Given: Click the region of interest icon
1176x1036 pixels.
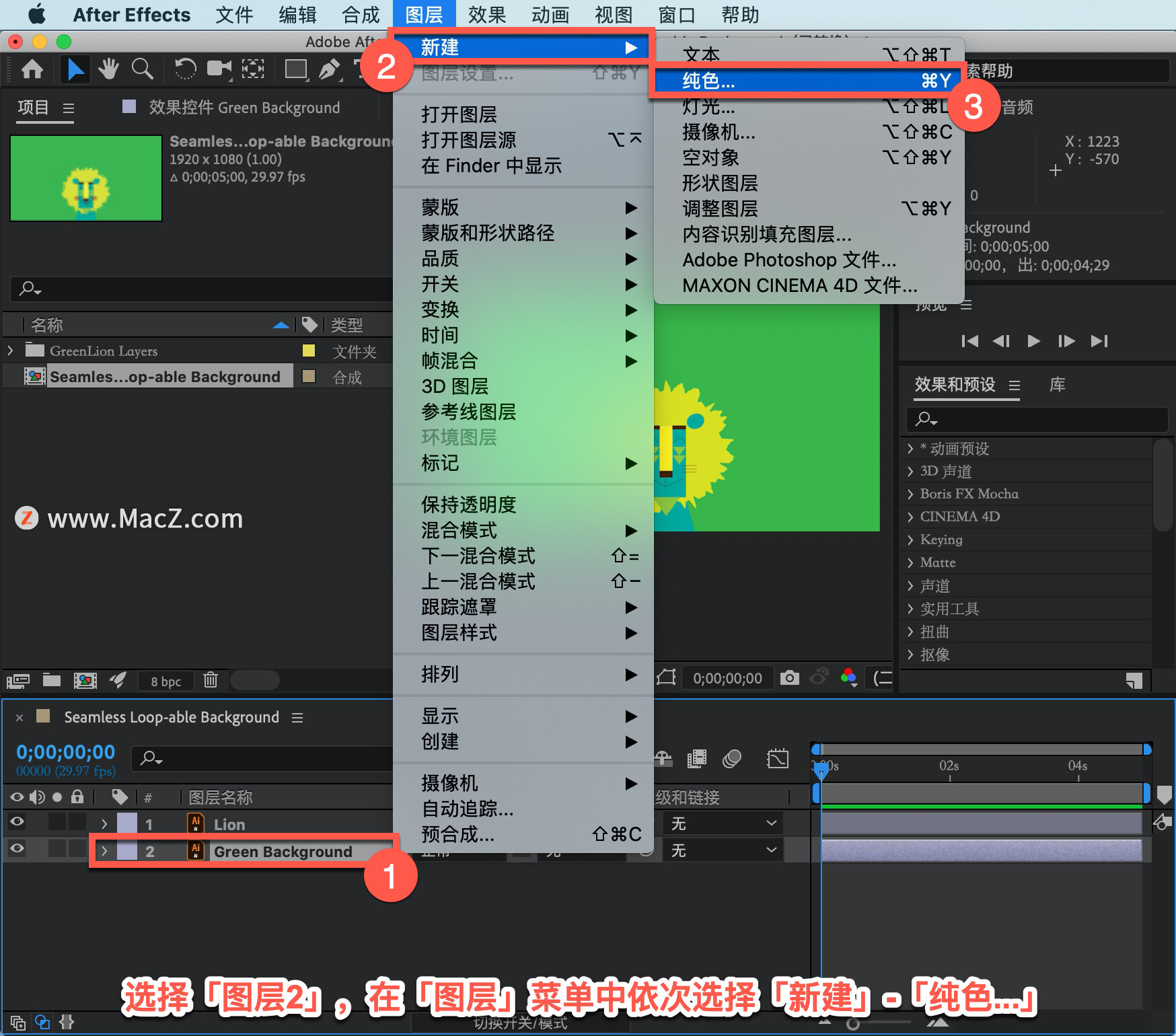Looking at the screenshot, I should click(x=666, y=677).
